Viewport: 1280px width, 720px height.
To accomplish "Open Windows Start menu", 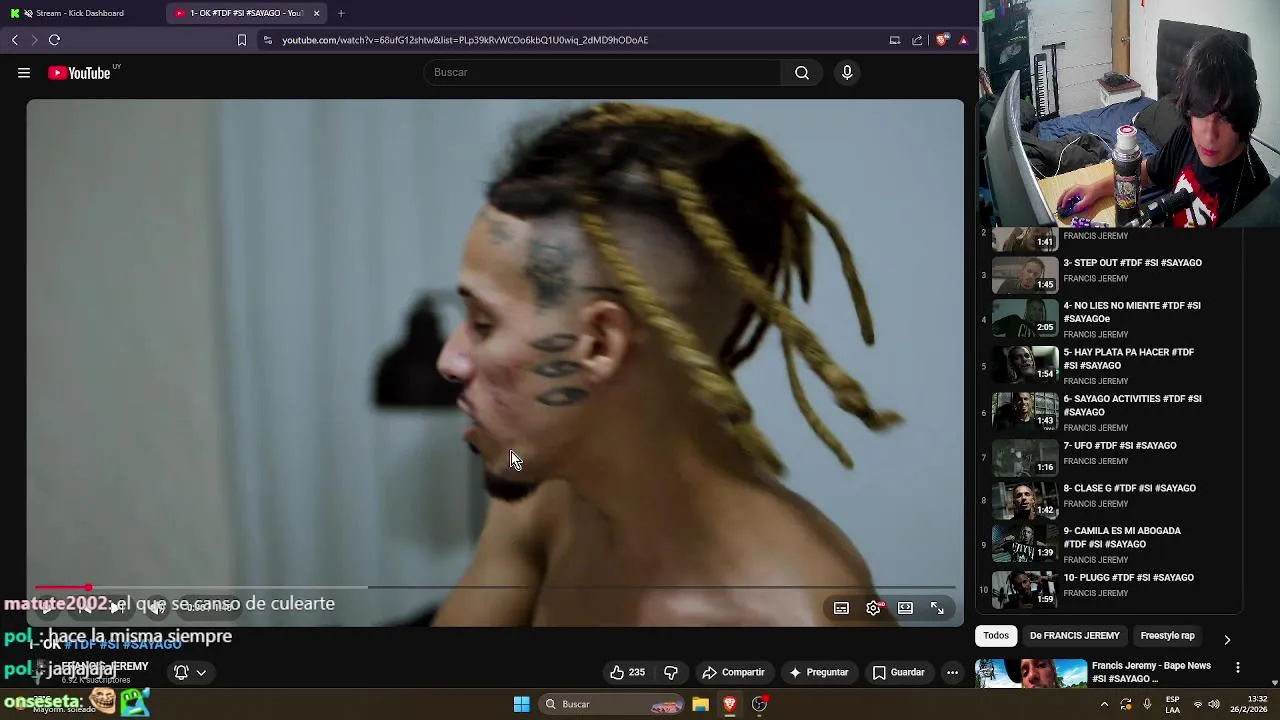I will coord(521,704).
